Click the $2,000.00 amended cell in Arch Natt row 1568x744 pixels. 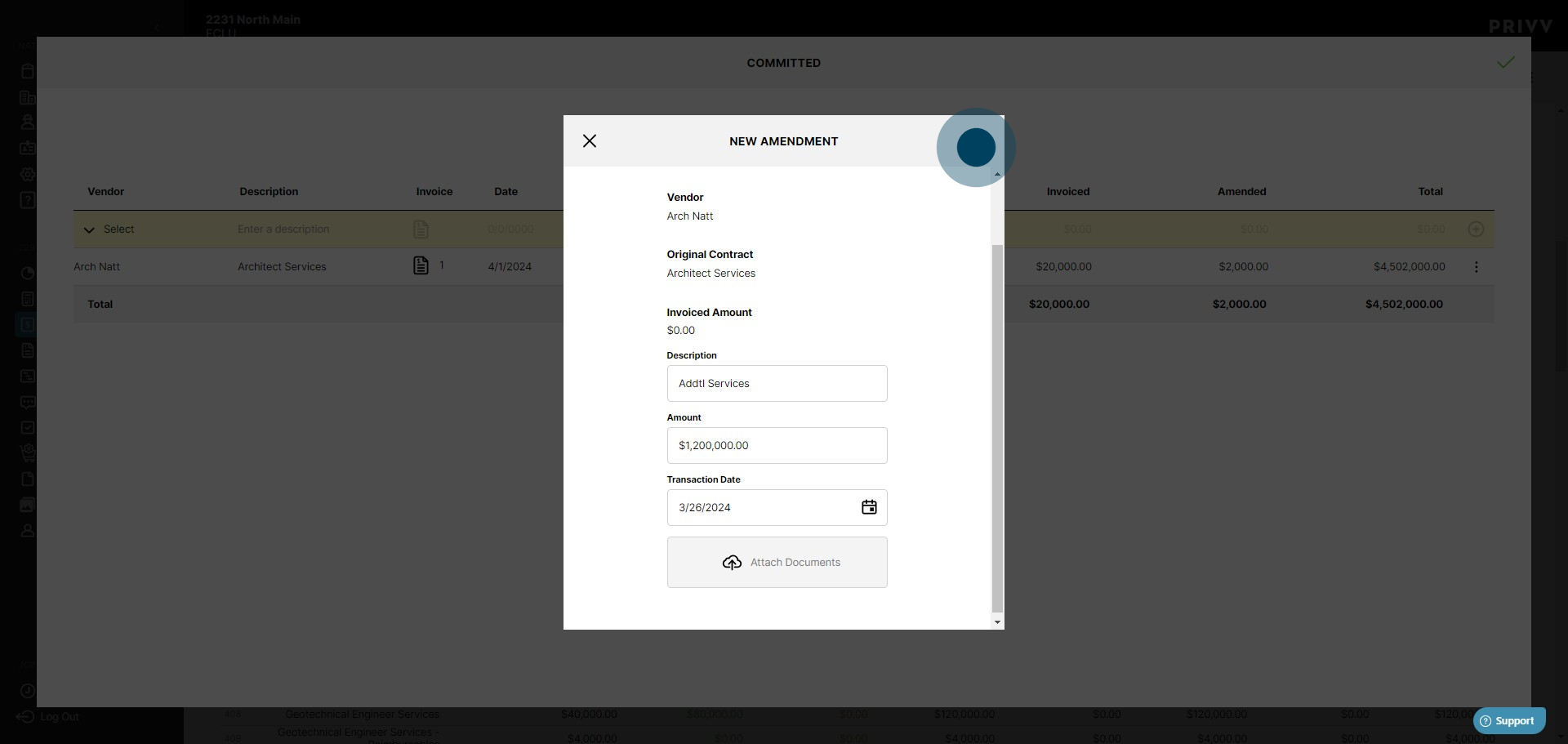tap(1243, 267)
